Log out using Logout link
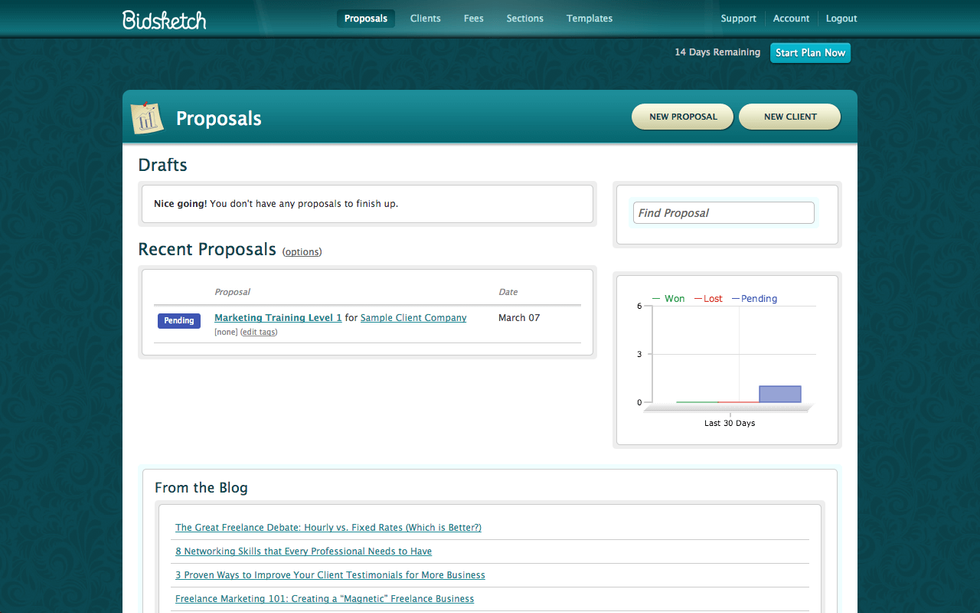 841,18
